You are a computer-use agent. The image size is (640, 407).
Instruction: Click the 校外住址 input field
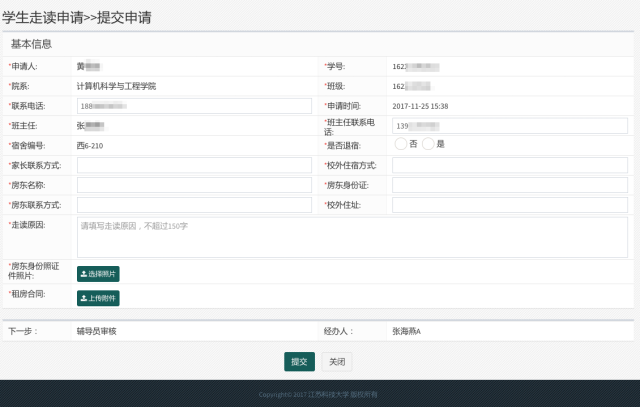click(x=509, y=205)
